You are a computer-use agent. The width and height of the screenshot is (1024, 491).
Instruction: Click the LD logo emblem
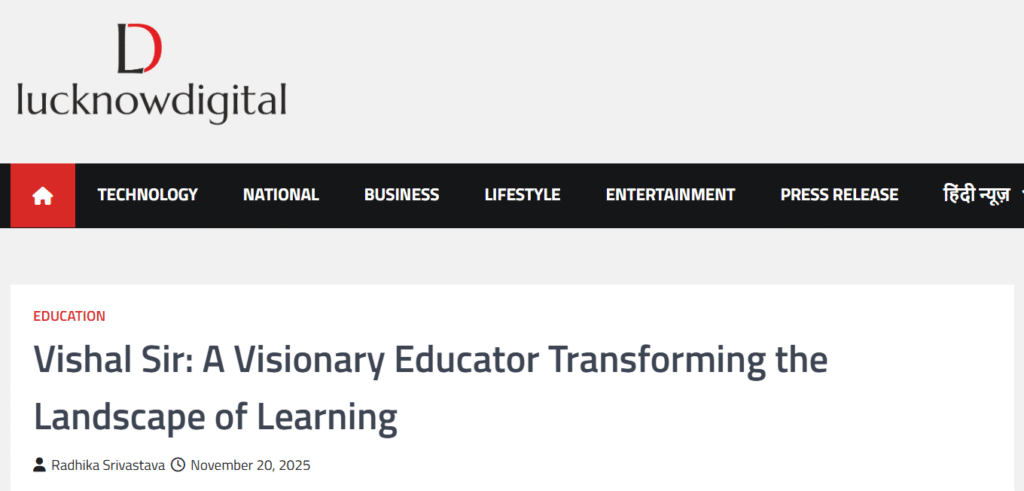point(139,49)
